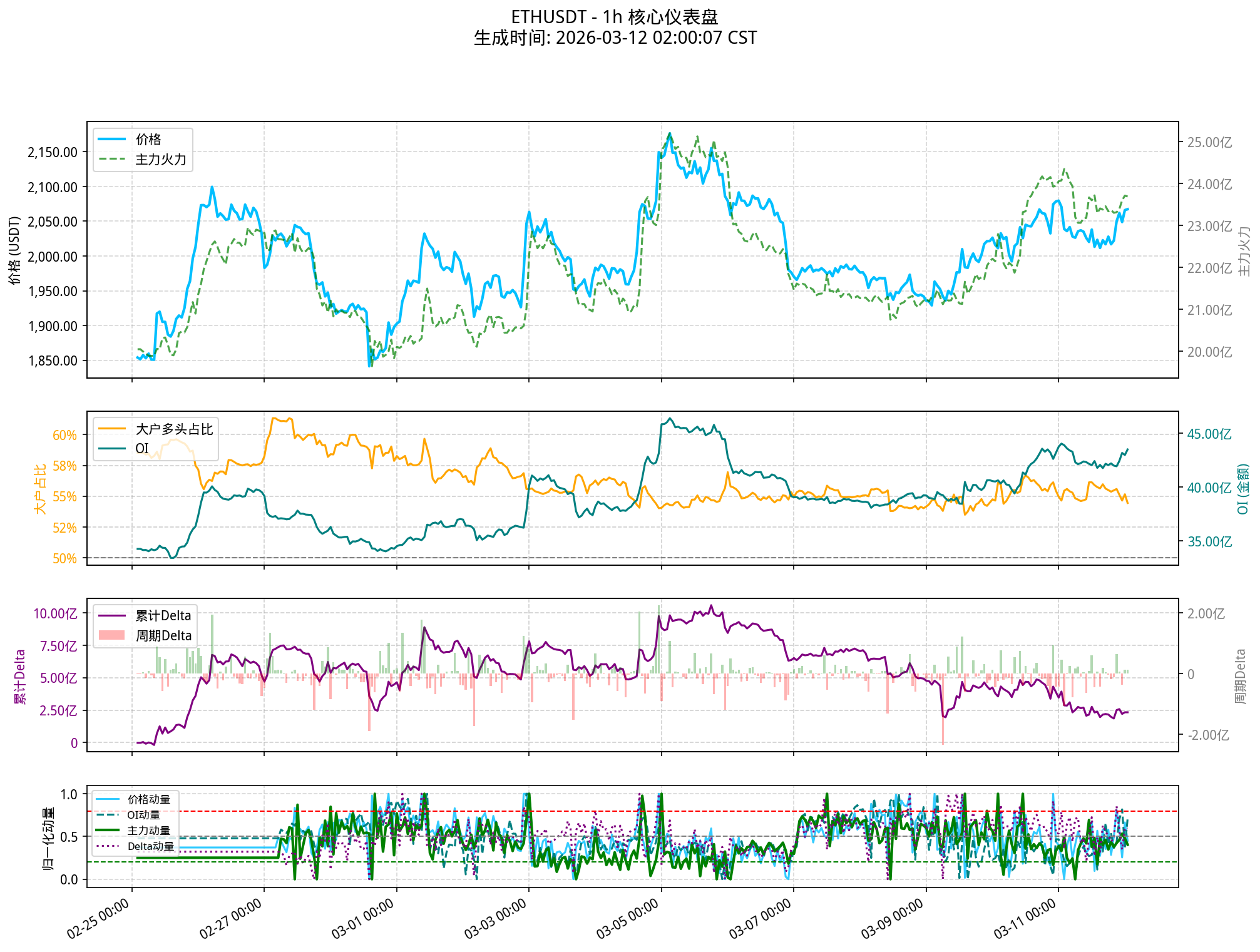Click the OI legend entry in second panel
Screen dimensions: 1260x952
[142, 449]
